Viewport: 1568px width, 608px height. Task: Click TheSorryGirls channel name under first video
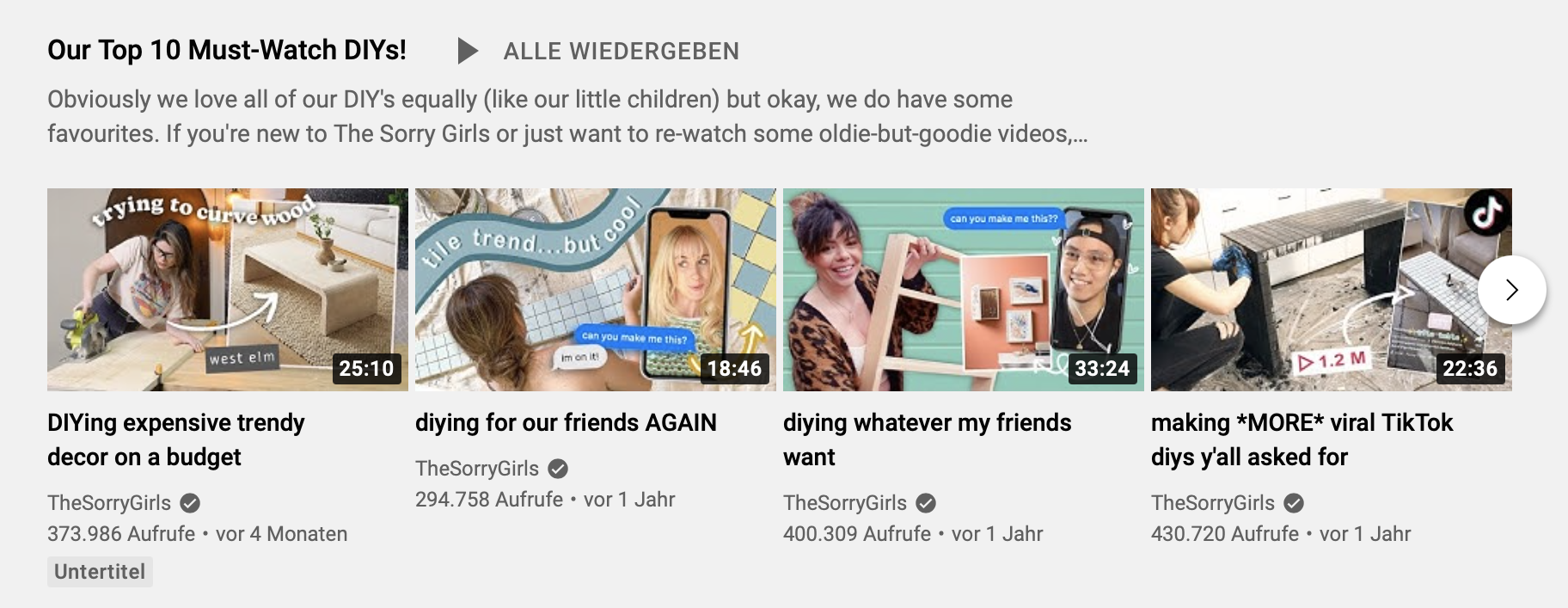click(x=109, y=503)
